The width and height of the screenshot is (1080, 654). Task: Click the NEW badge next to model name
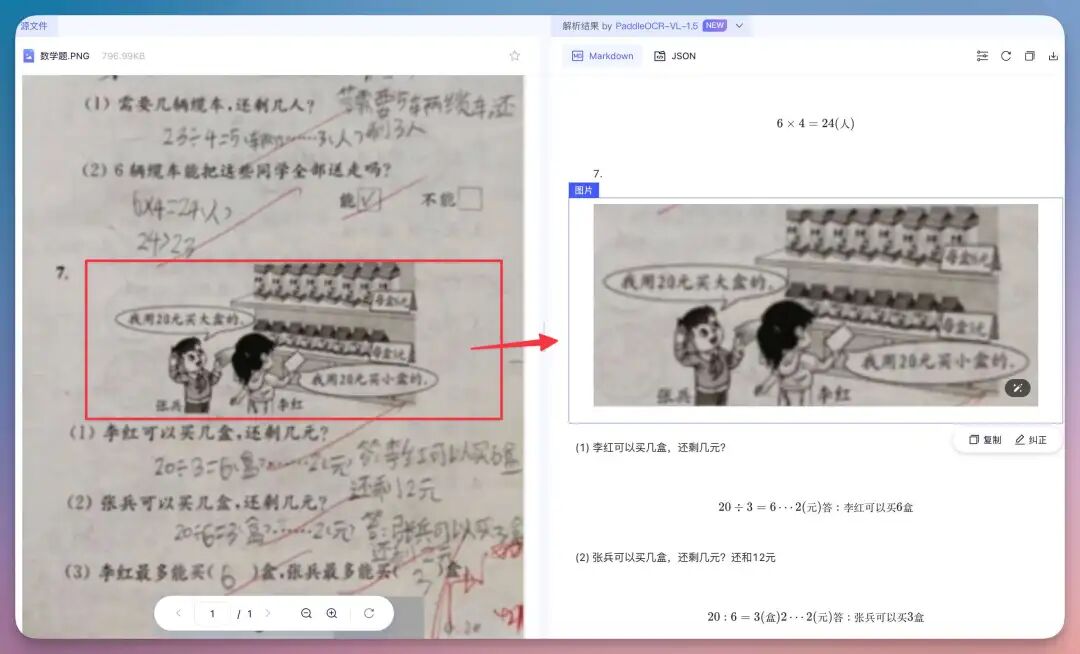714,25
